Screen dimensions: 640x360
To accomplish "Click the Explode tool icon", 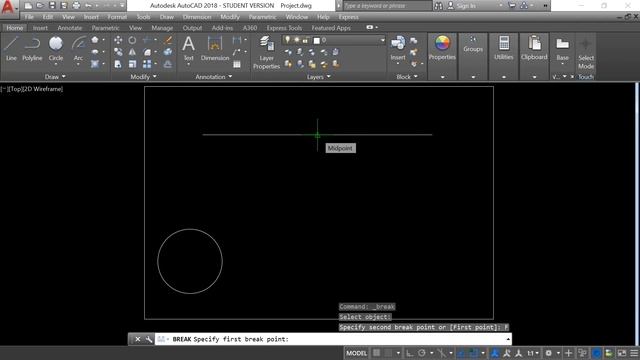I will 168,52.
